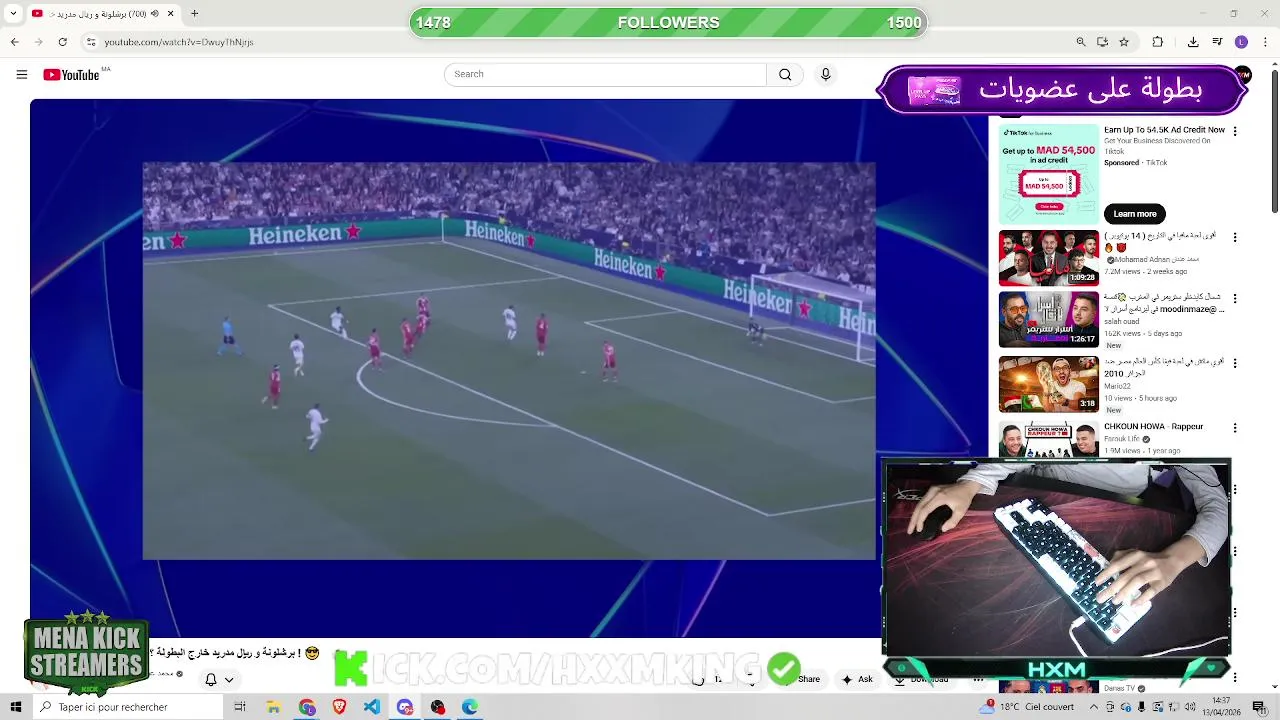Viewport: 1280px width, 720px height.
Task: Close the YouTube browser tab
Action: pos(170,14)
